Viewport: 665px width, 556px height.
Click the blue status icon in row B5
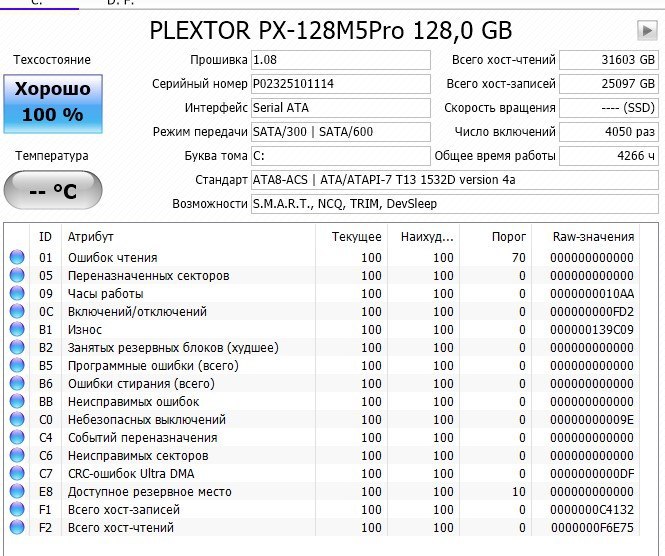tap(17, 365)
